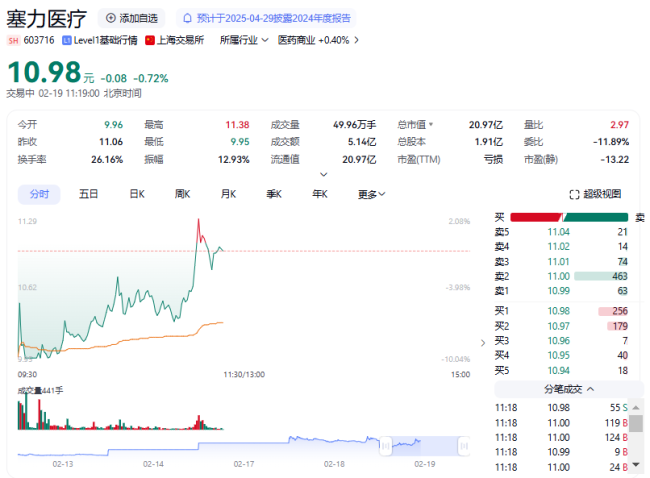
Task: Click the 最高 11.38 value
Action: [237, 125]
